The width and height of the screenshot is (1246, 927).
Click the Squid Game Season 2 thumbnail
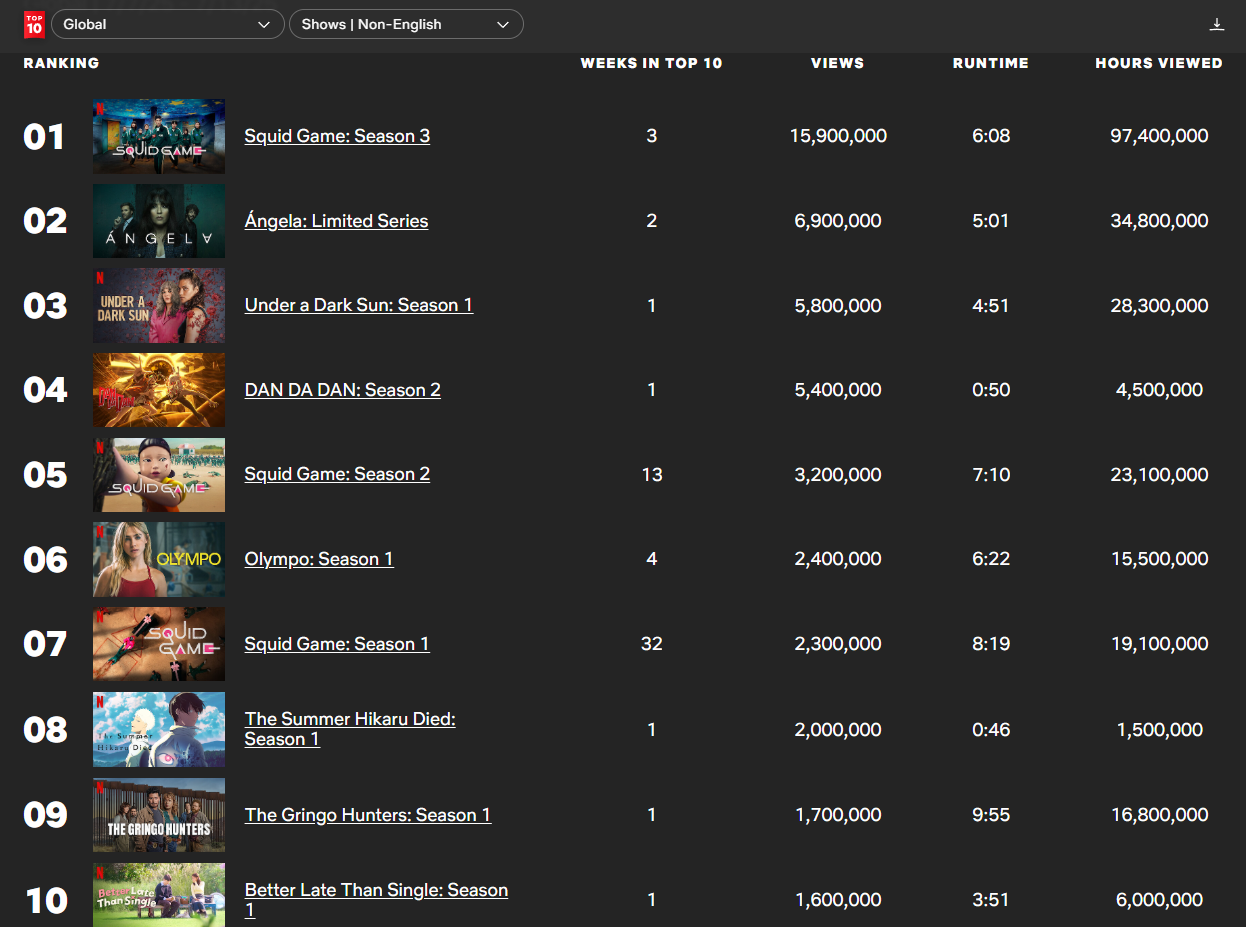(159, 474)
